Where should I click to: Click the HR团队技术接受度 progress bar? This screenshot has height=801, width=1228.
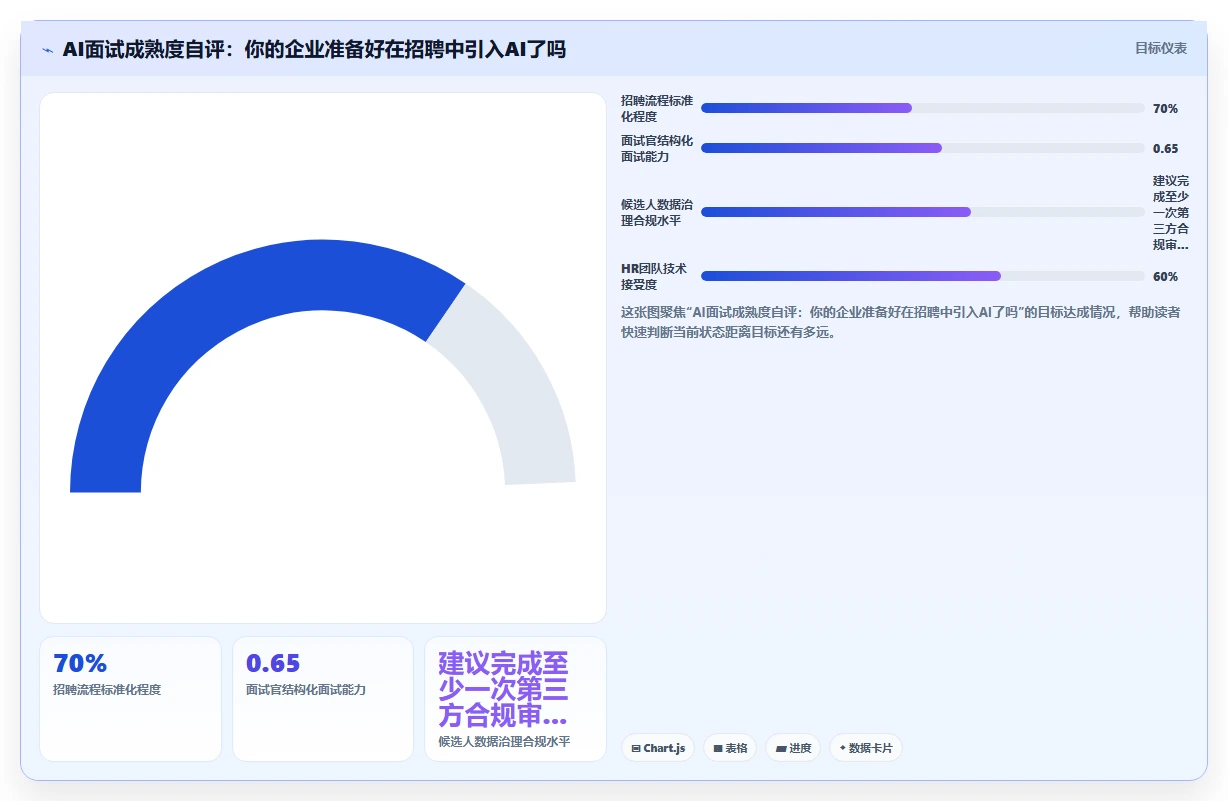click(922, 276)
